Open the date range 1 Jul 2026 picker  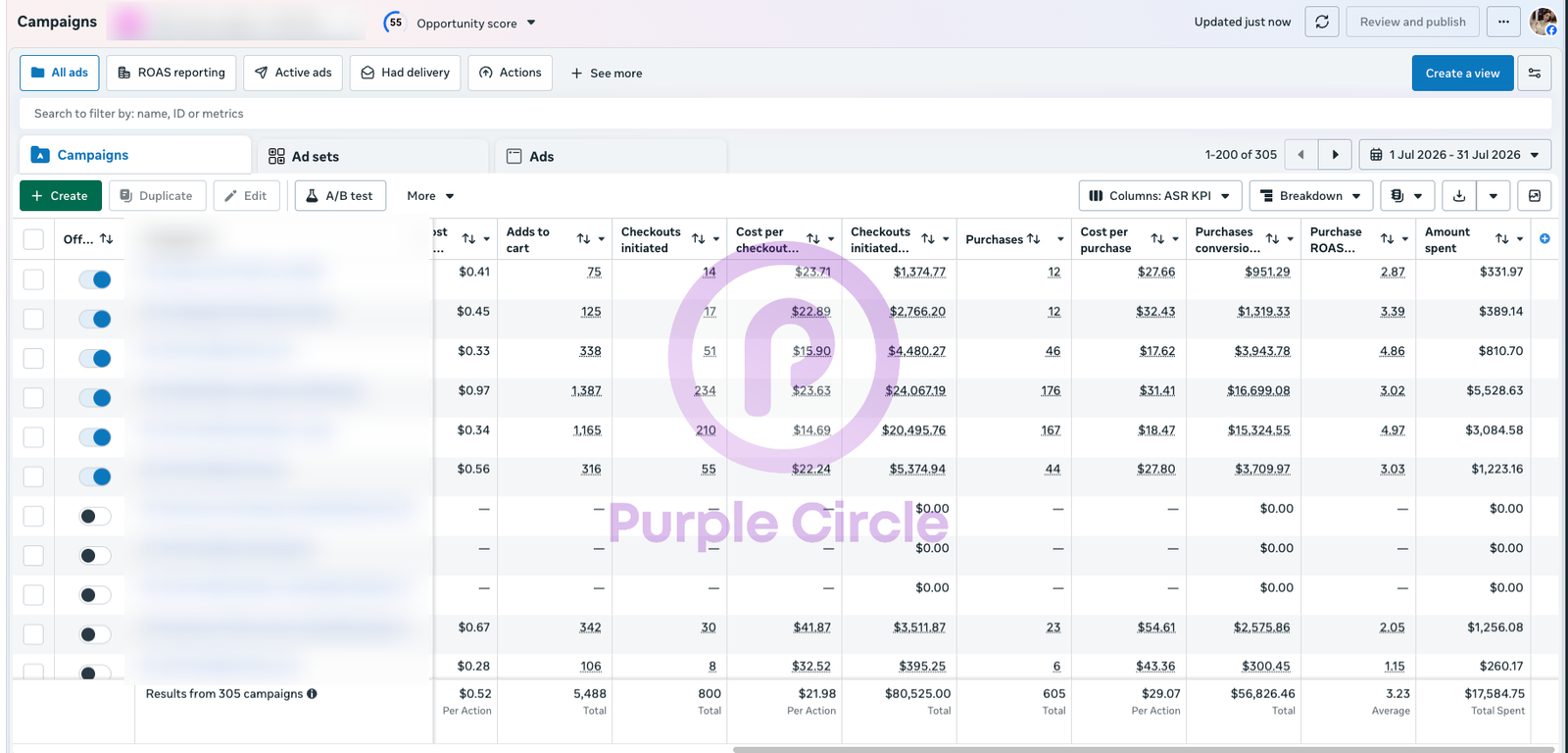(1455, 155)
